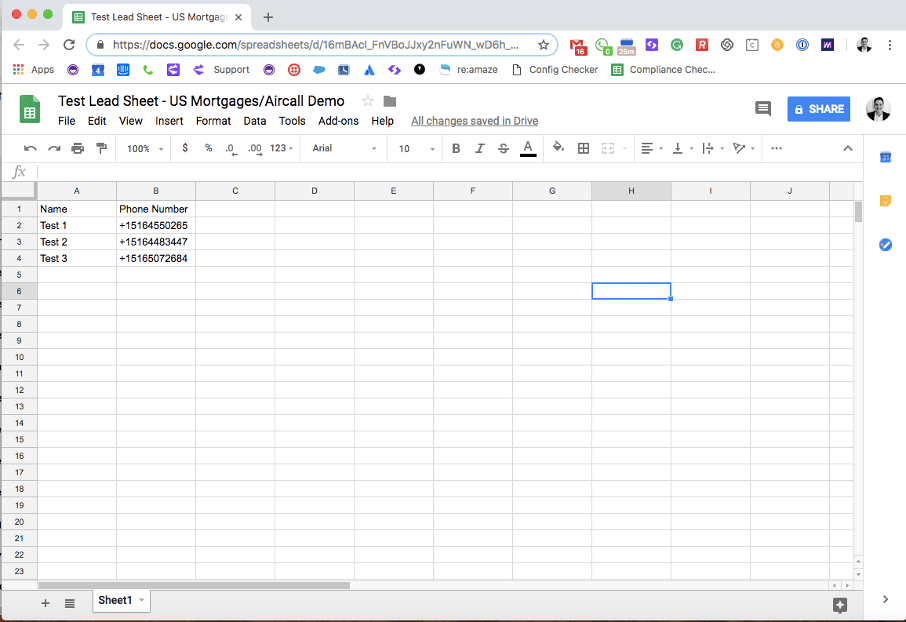Open Google Keep in the side panel
The width and height of the screenshot is (906, 622).
point(885,201)
